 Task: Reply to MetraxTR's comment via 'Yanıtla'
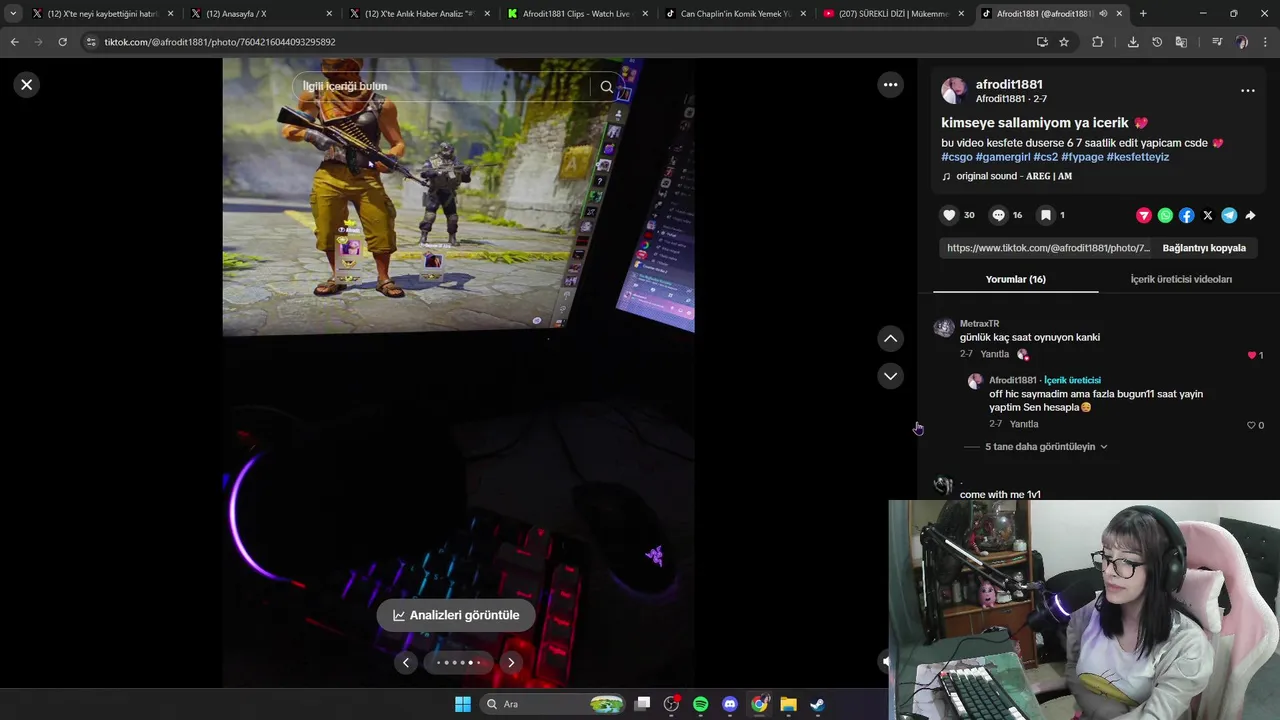click(994, 354)
